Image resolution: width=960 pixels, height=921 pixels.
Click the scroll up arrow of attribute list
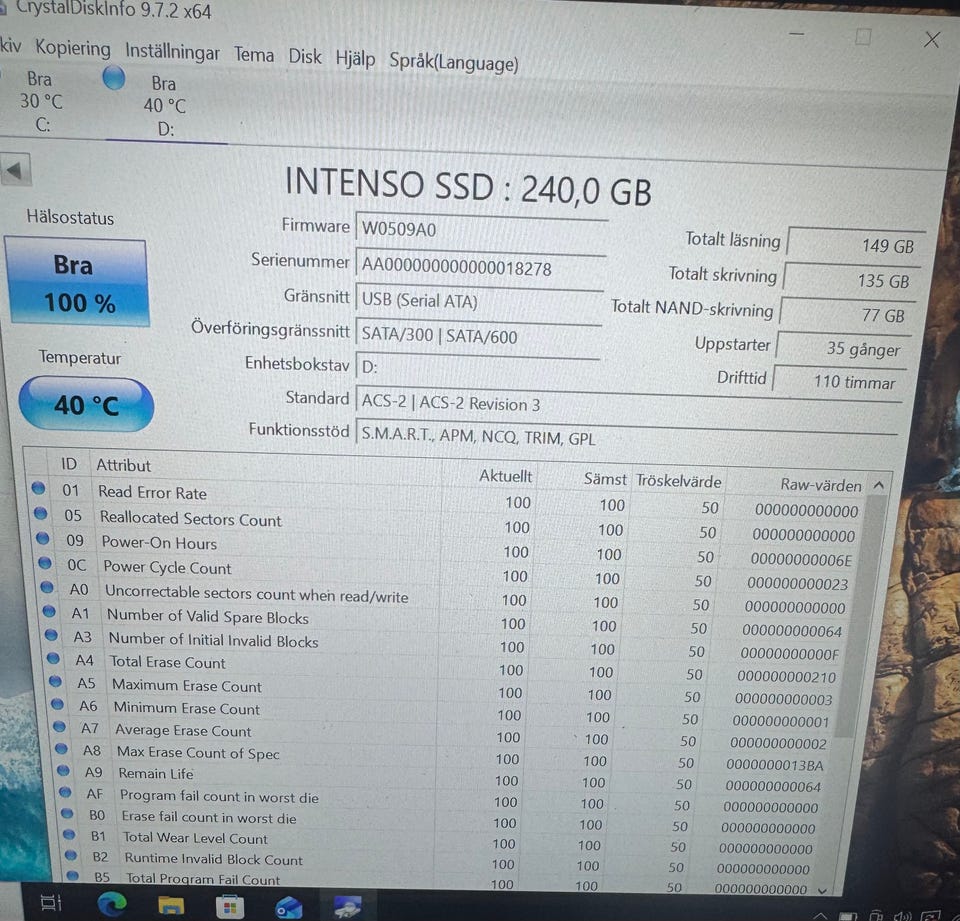click(879, 486)
